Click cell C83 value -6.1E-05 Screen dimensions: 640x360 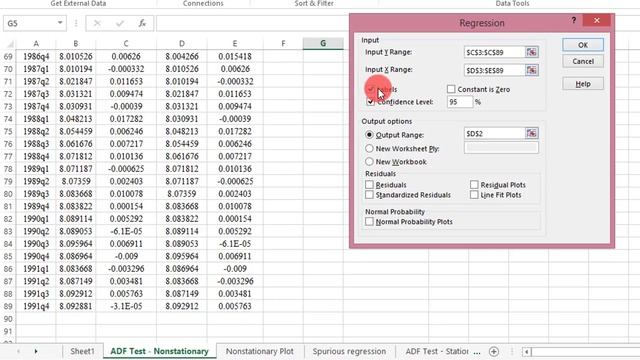coord(126,231)
